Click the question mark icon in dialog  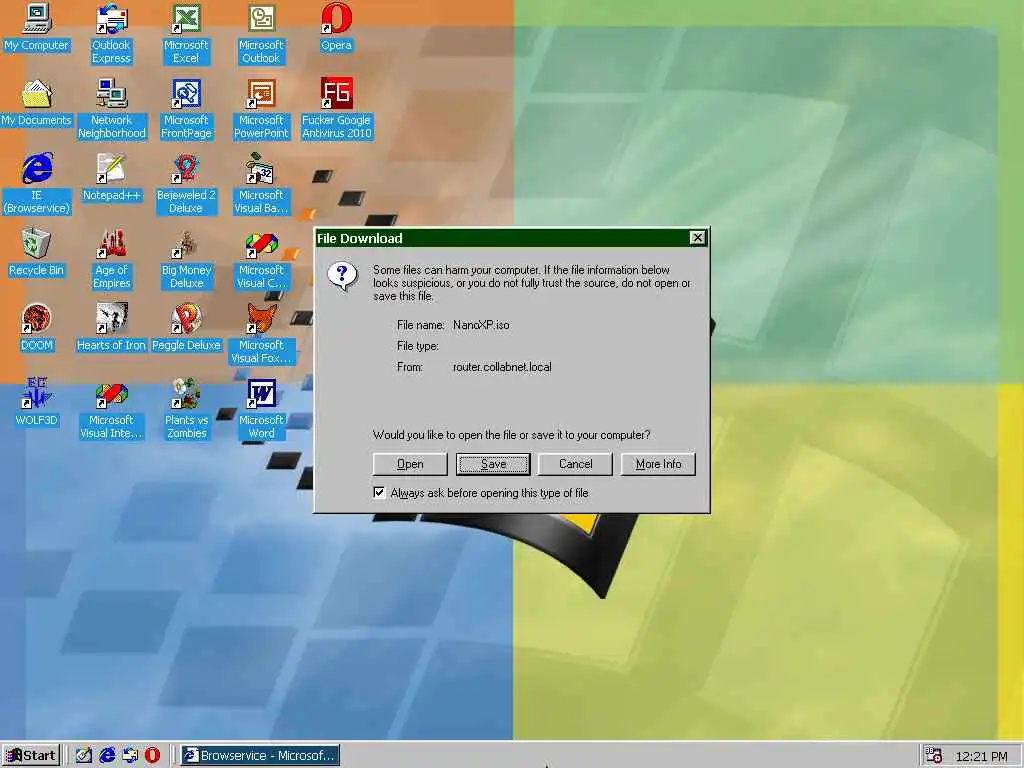343,276
